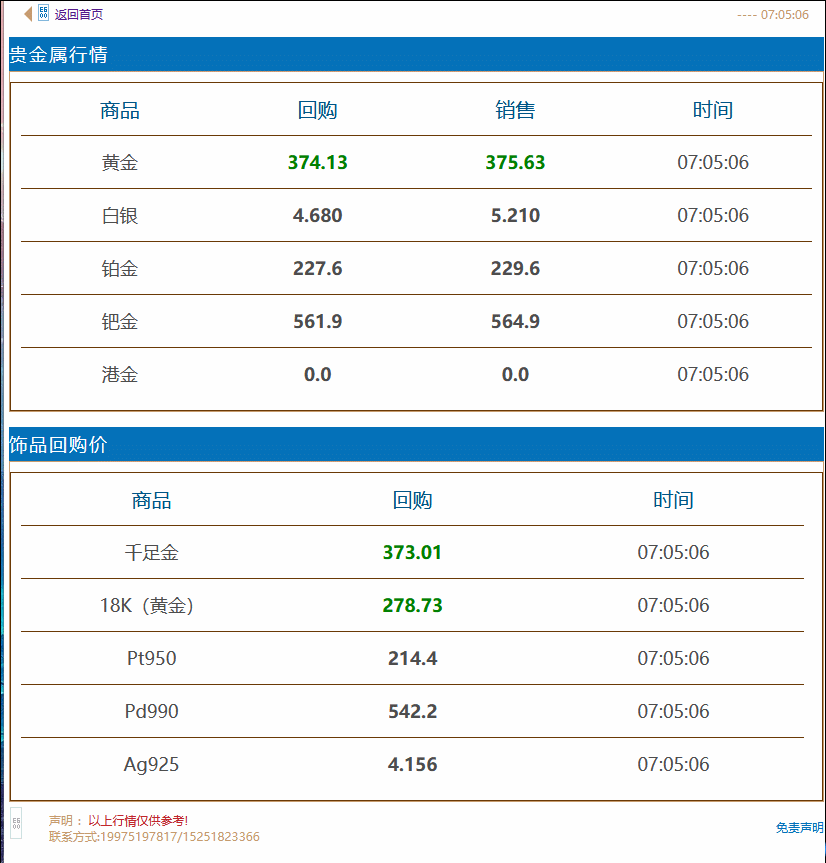Click the Ag925 buyback price 4.156

(412, 765)
